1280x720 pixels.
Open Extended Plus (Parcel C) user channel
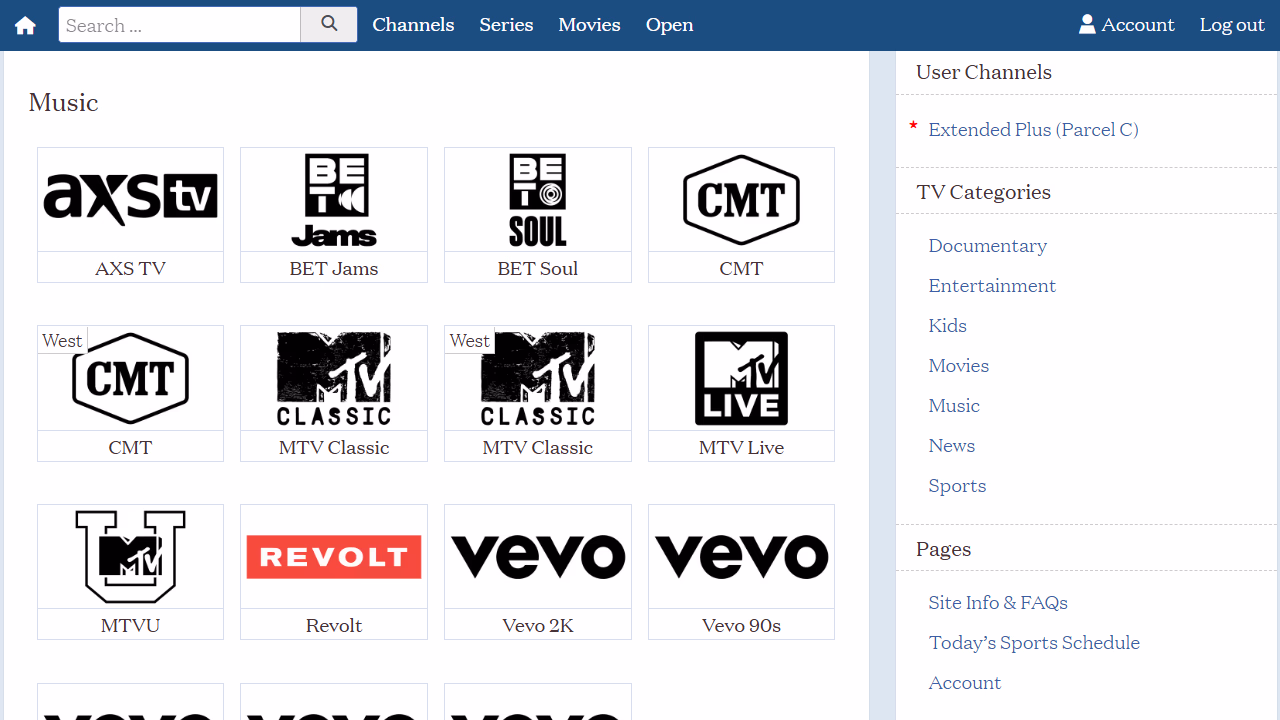[1033, 129]
